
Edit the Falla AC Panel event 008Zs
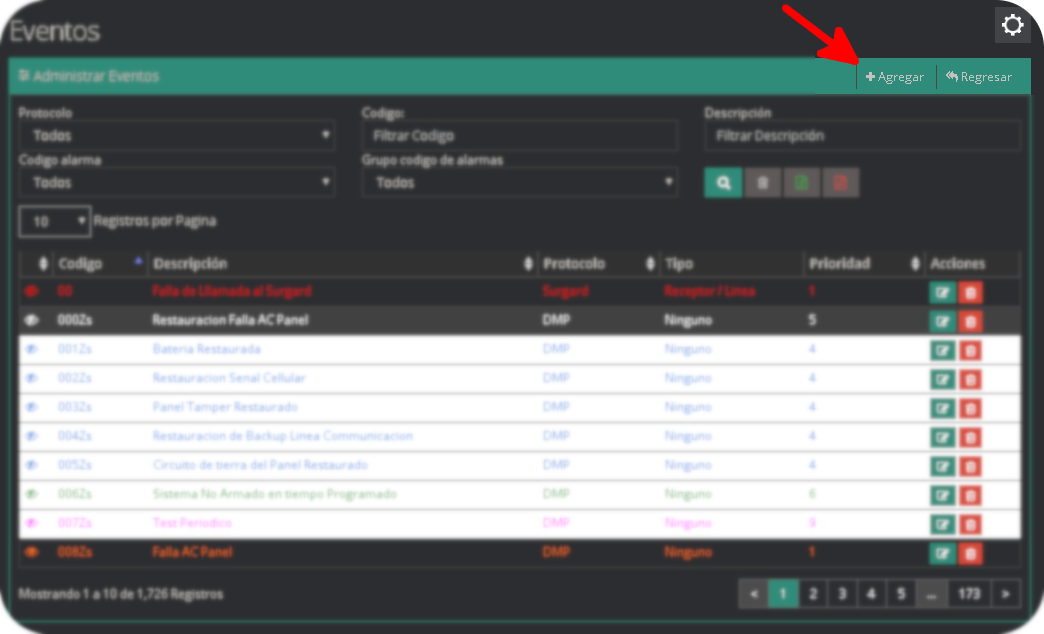click(941, 553)
